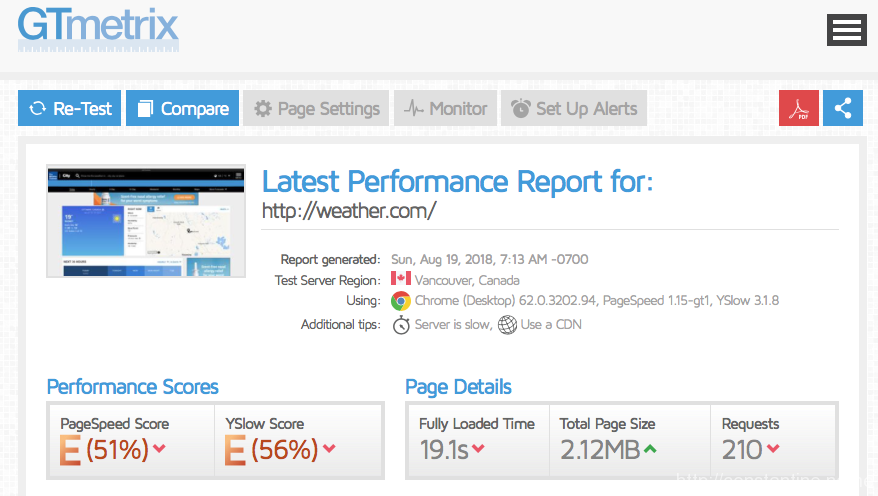The image size is (878, 496).
Task: Click the 'Server is slow' tip
Action: [x=454, y=325]
